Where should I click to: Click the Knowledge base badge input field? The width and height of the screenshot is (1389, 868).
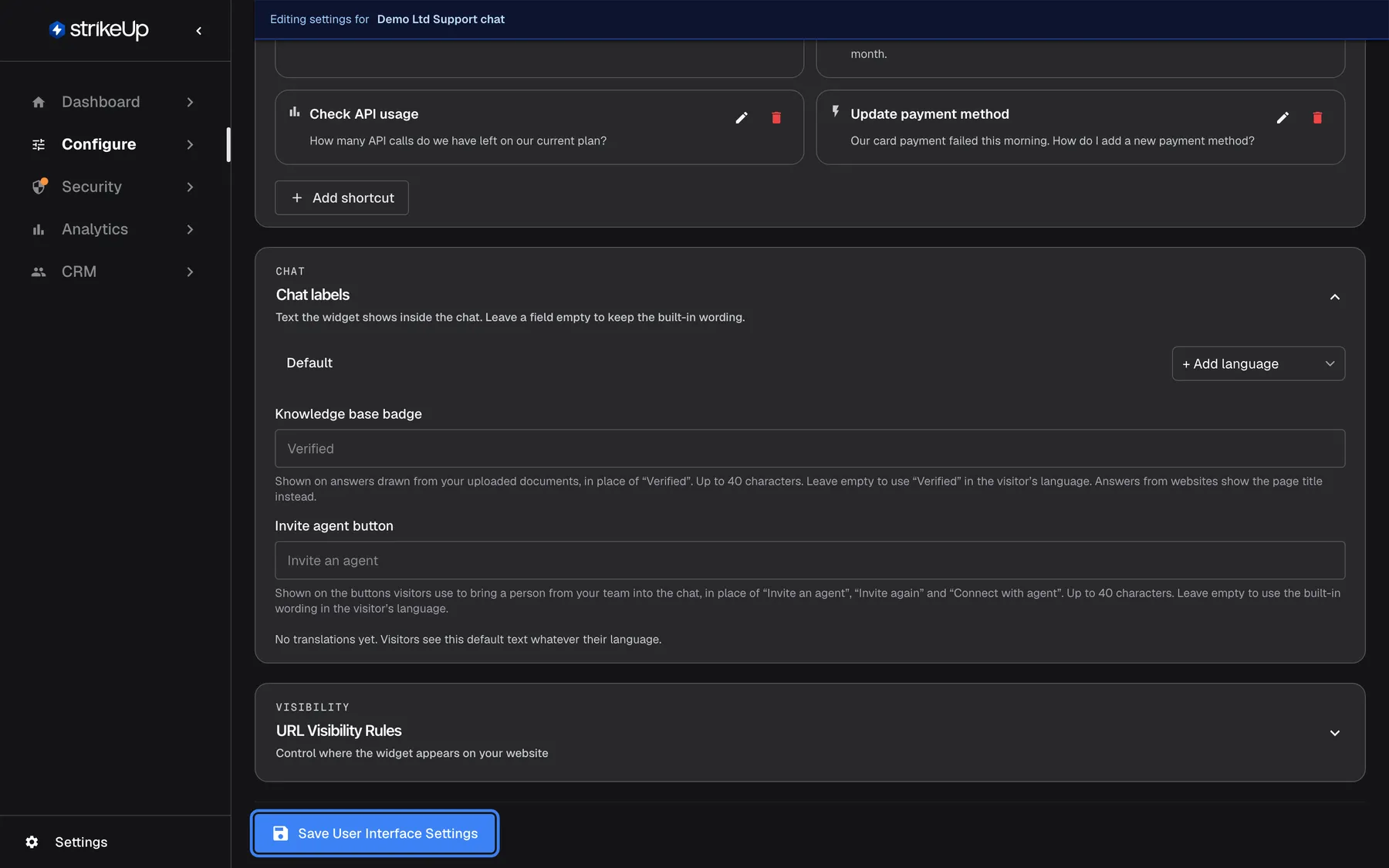tap(809, 448)
